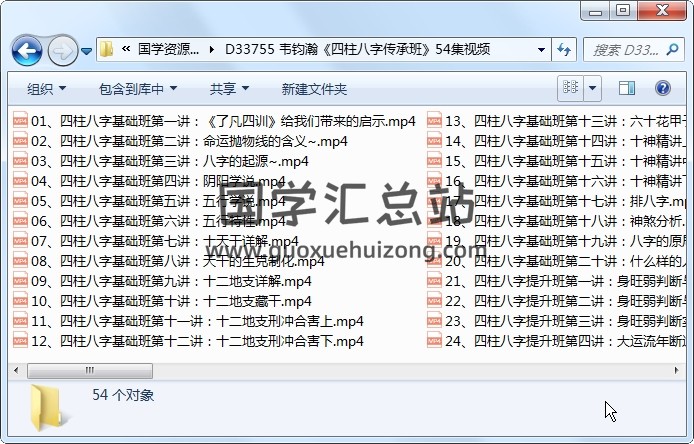Select MP4 icon of file 12
Image resolution: width=694 pixels, height=444 pixels.
pyautogui.click(x=20, y=341)
